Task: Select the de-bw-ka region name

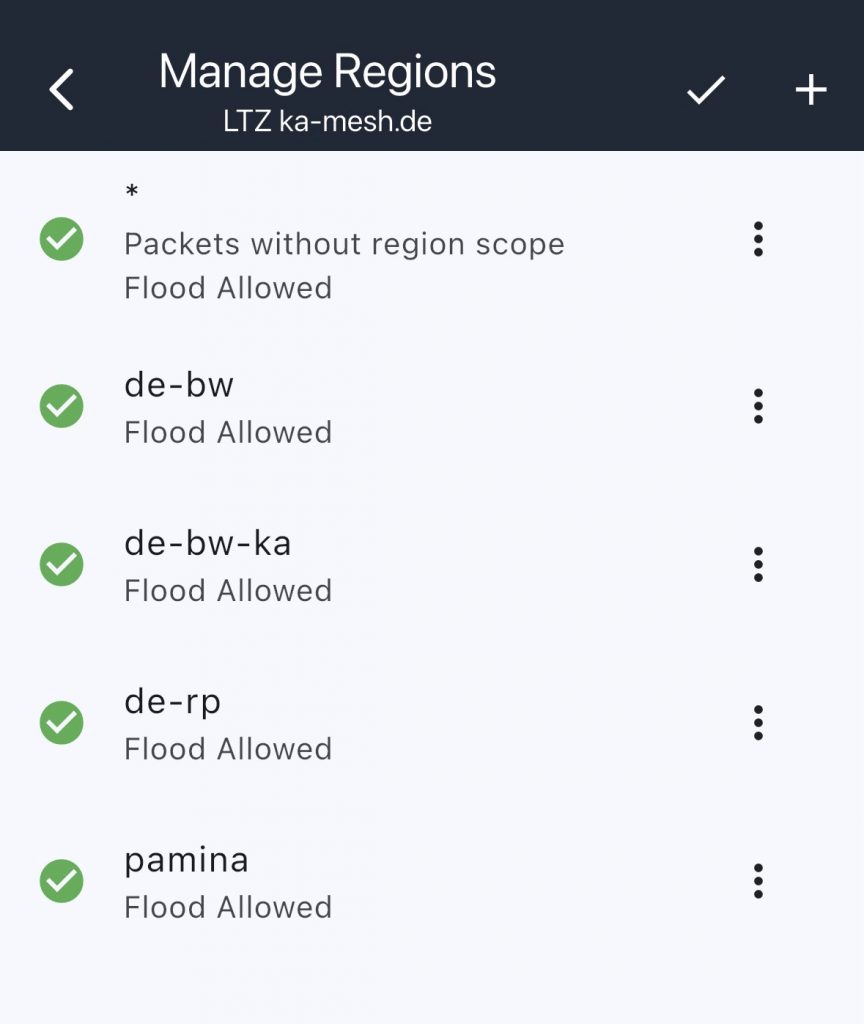Action: click(208, 544)
